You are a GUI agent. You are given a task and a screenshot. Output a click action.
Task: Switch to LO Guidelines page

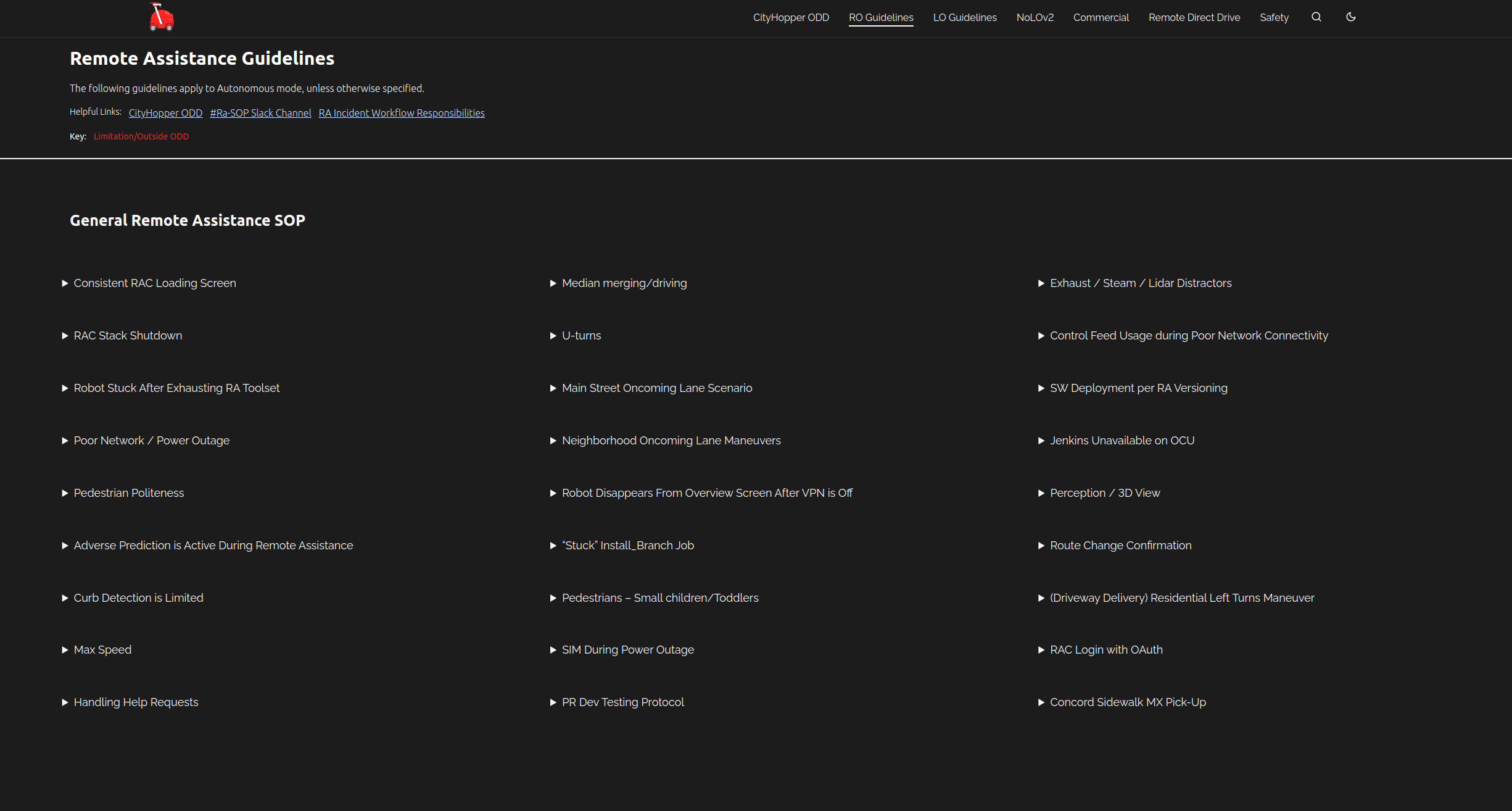pos(964,17)
